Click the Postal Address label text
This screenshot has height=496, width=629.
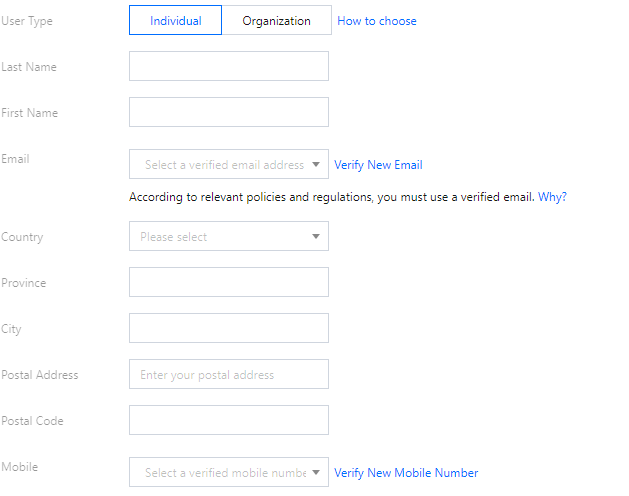pos(40,375)
